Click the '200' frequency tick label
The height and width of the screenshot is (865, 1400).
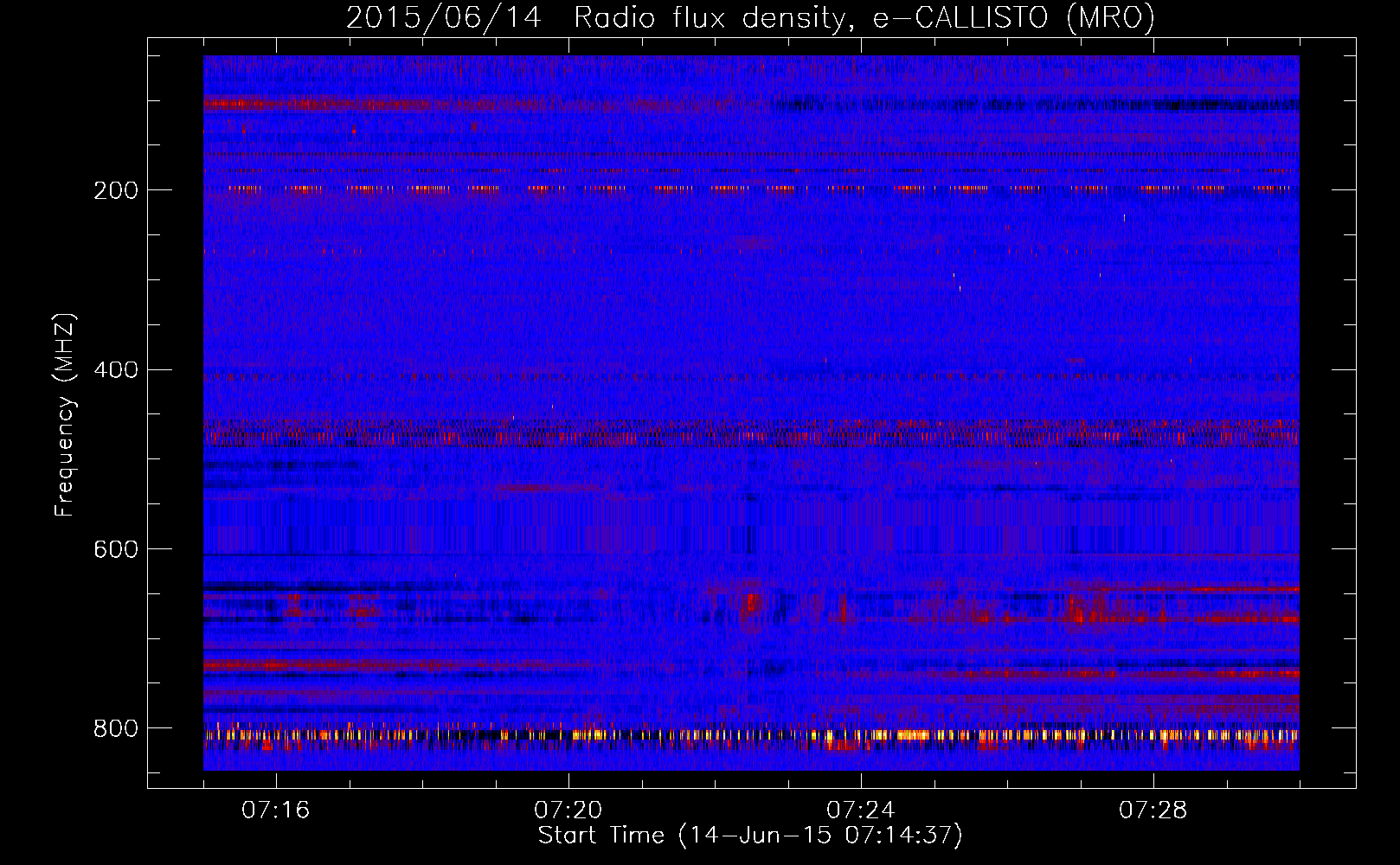click(116, 190)
